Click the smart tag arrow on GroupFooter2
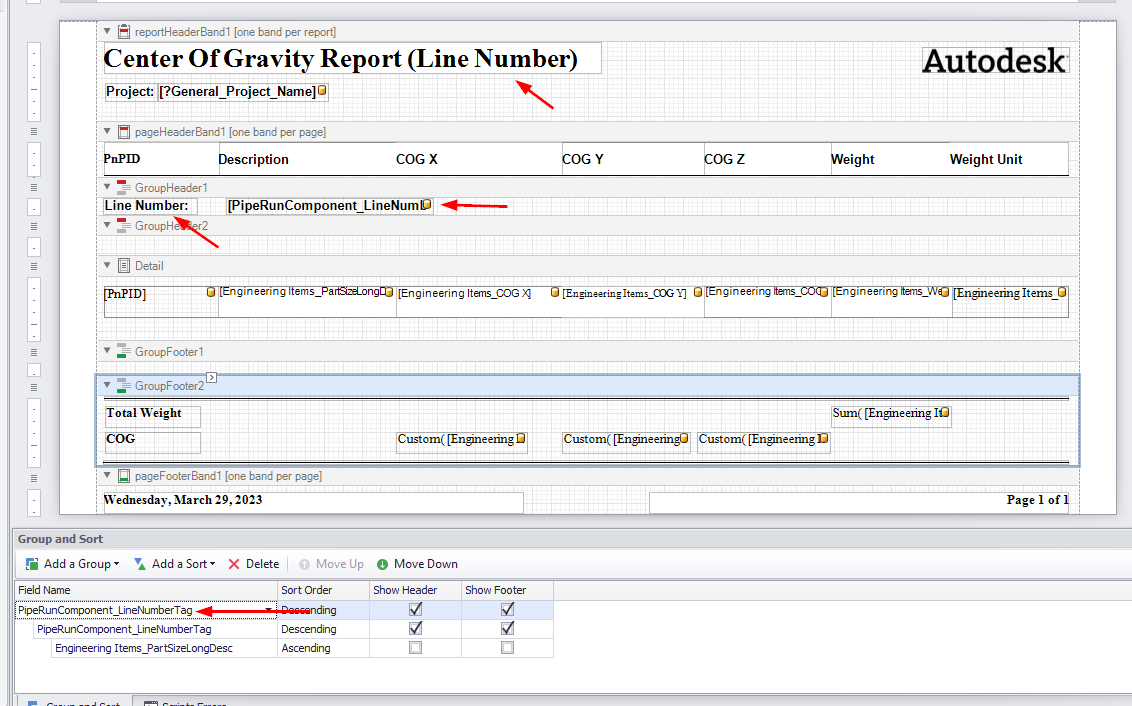The image size is (1132, 706). pos(210,378)
